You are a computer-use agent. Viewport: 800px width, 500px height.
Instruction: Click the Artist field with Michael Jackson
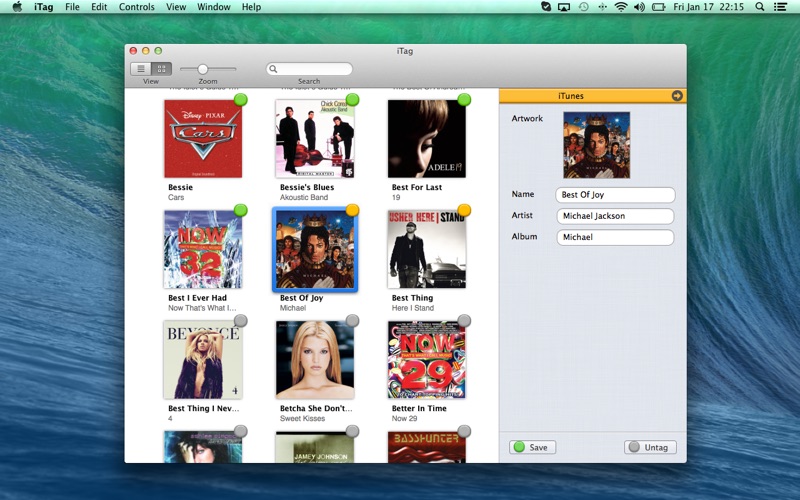tap(615, 216)
